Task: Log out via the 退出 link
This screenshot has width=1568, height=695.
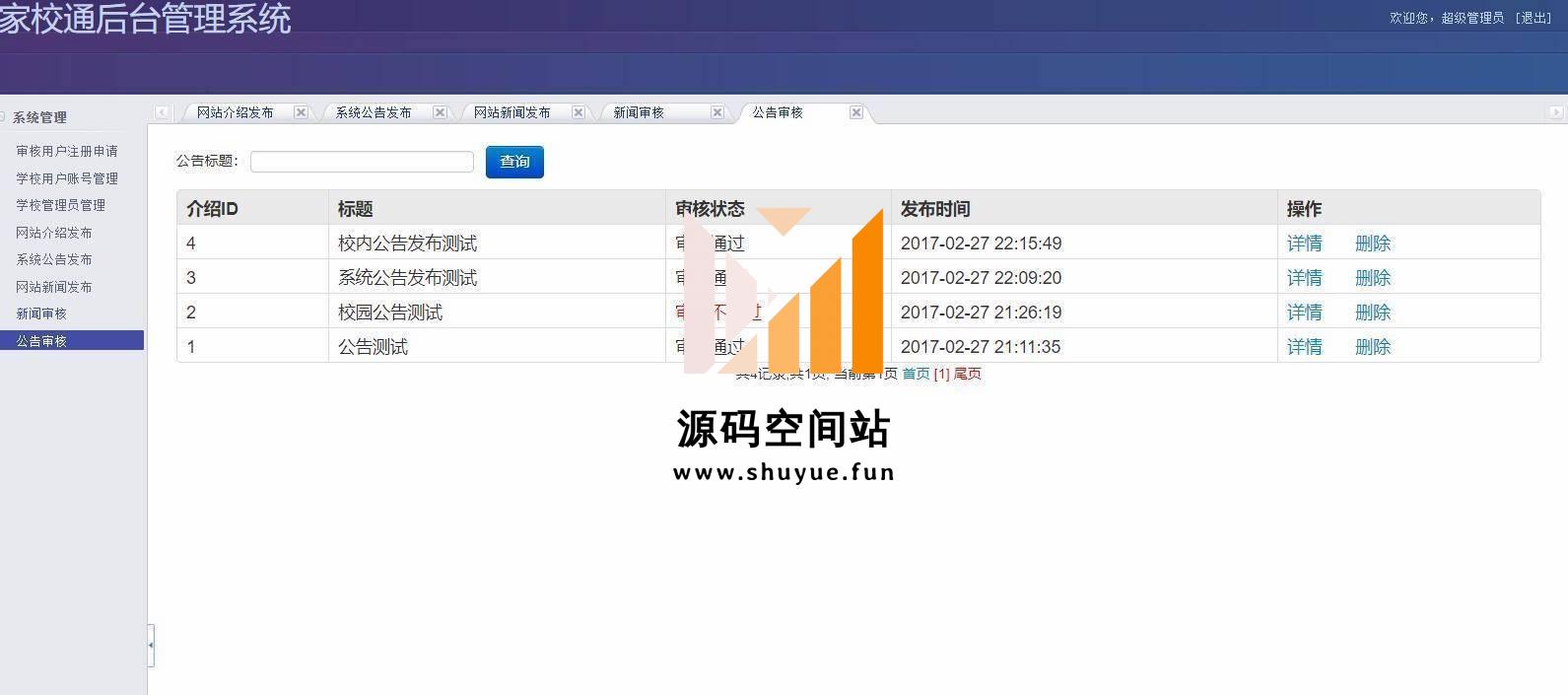Action: pyautogui.click(x=1534, y=18)
